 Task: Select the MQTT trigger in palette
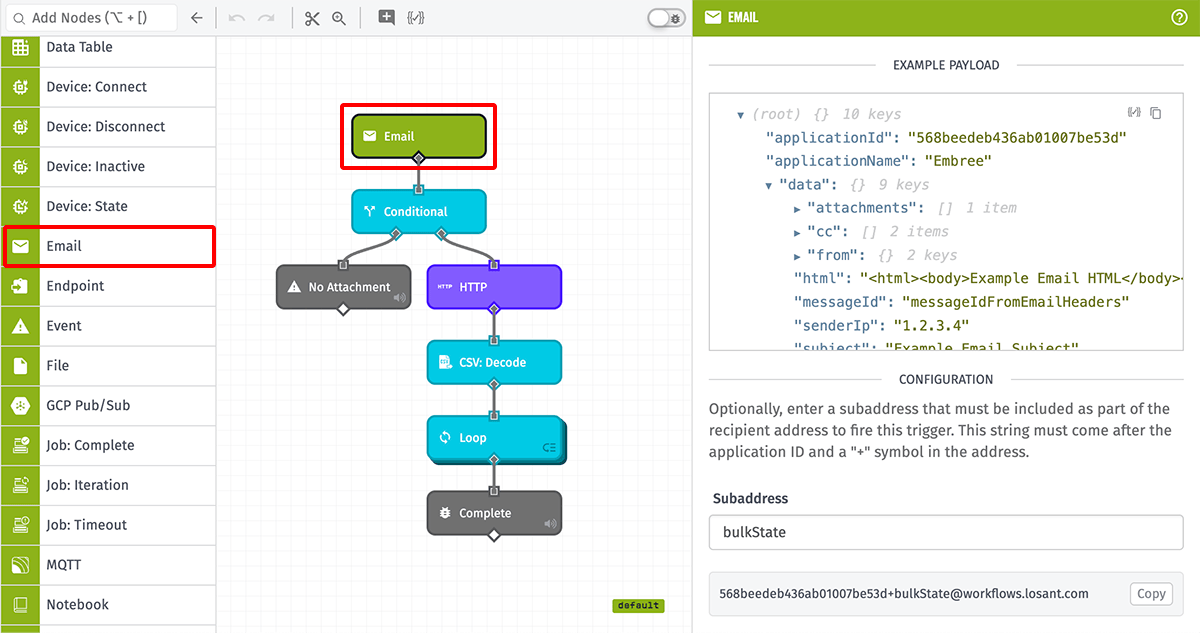click(x=108, y=565)
